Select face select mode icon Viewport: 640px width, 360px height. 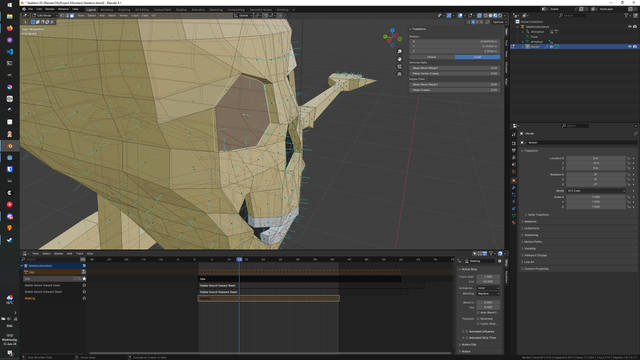coord(72,16)
